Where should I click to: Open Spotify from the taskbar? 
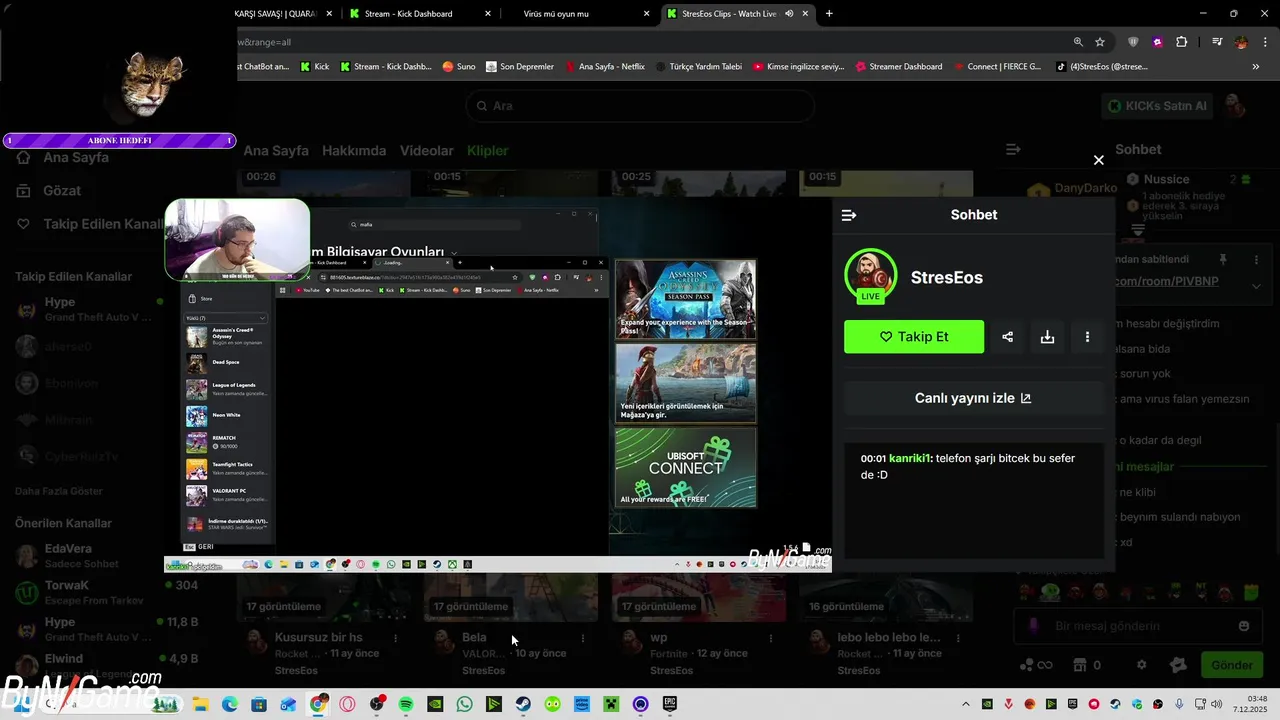406,704
